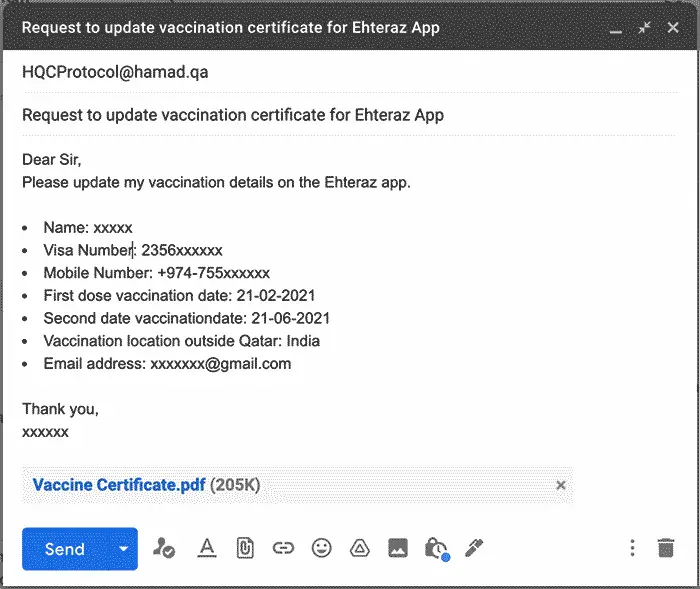The image size is (700, 589).
Task: Open the Vaccine Certificate.pdf attachment link
Action: click(119, 485)
